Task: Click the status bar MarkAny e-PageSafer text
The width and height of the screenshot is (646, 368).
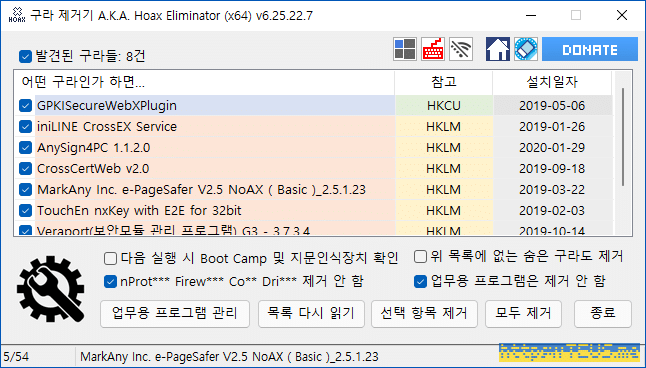Action: (229, 356)
